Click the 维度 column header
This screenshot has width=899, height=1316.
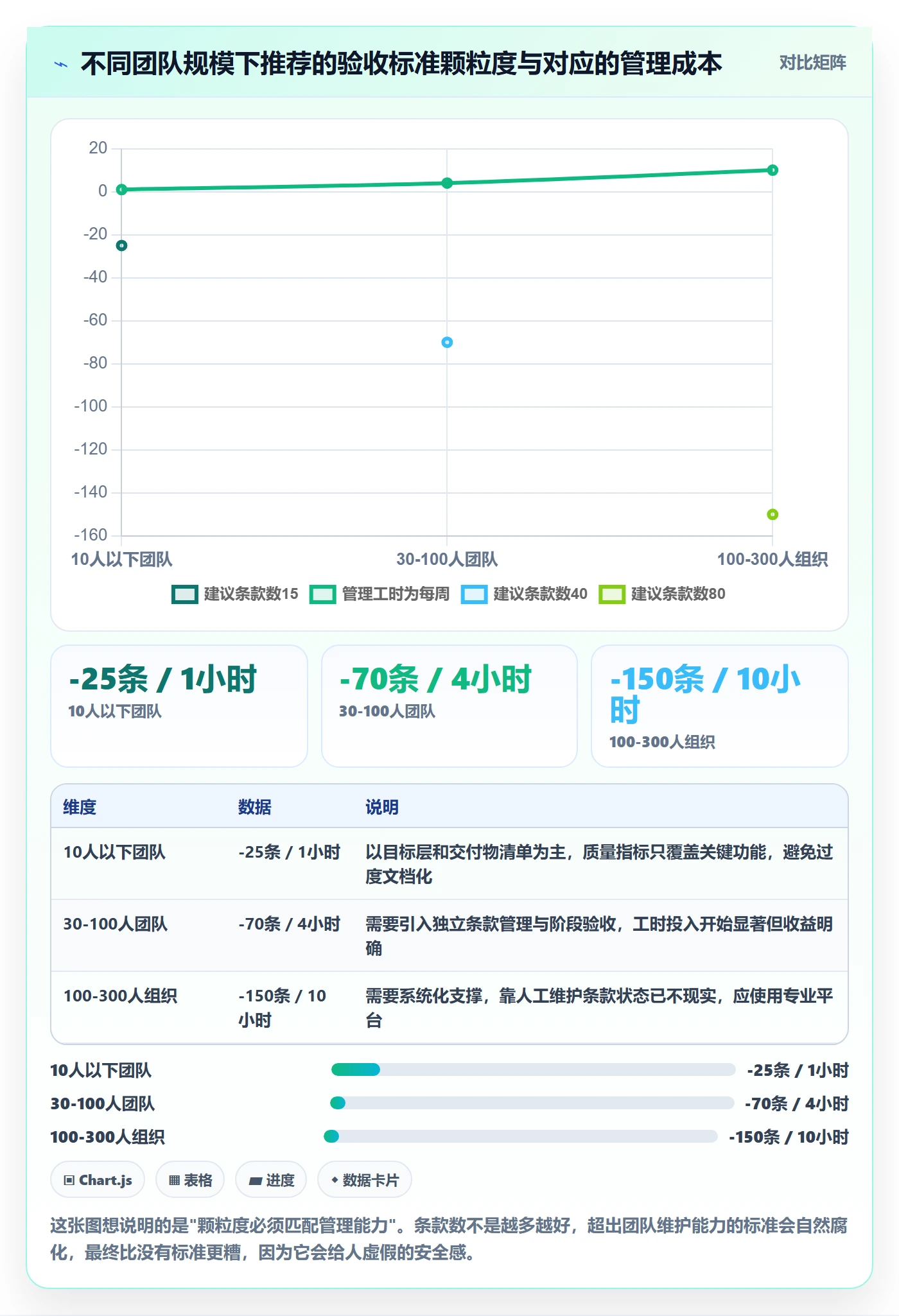click(x=80, y=807)
